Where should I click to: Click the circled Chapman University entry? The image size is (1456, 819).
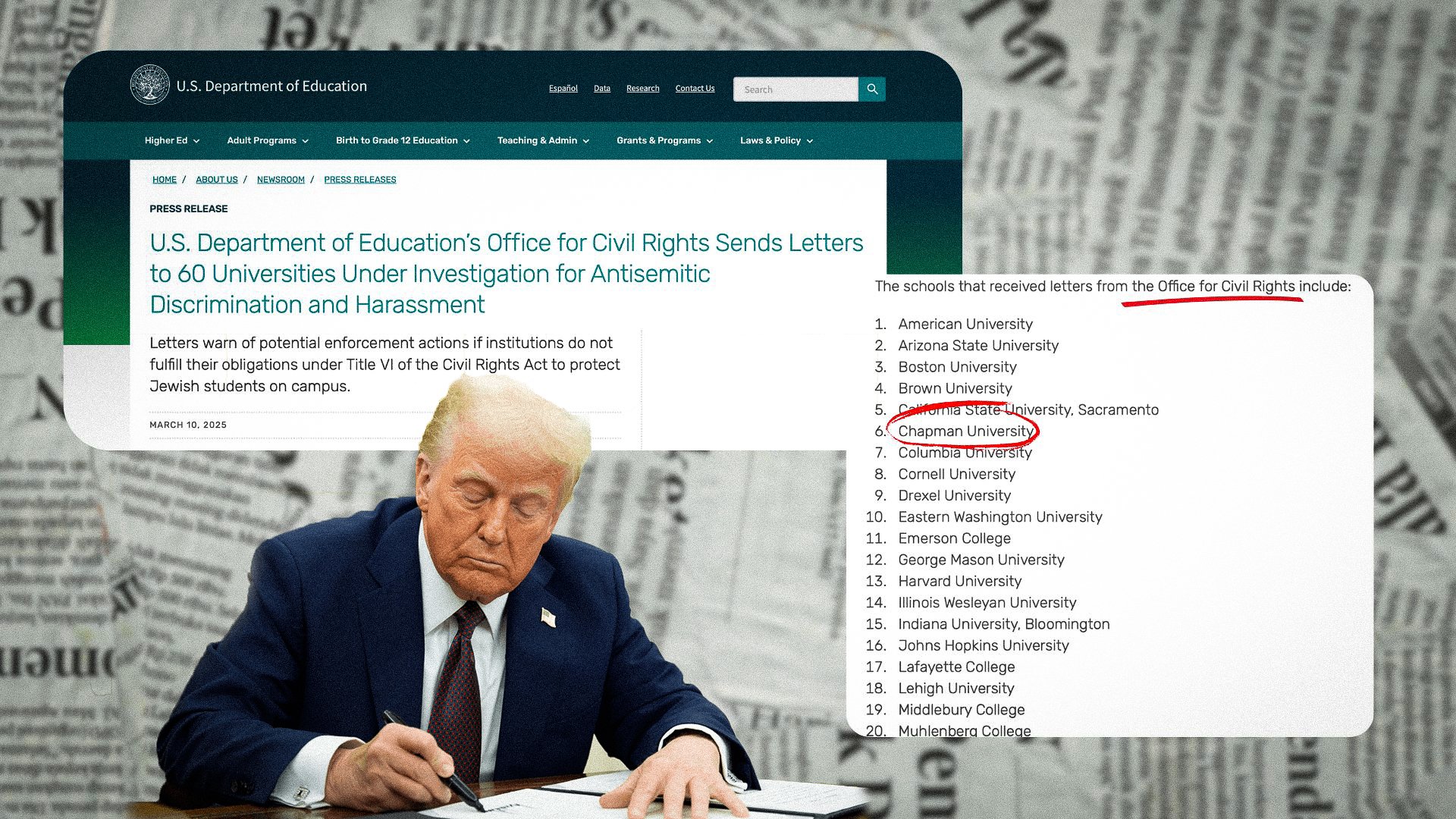click(x=966, y=431)
